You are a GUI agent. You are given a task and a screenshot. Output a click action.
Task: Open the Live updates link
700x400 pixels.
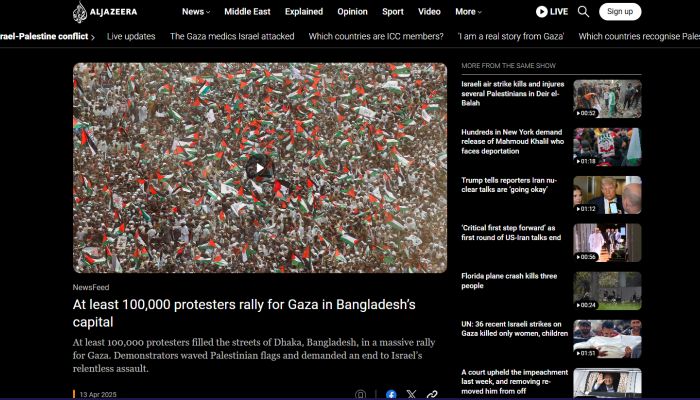pyautogui.click(x=131, y=37)
